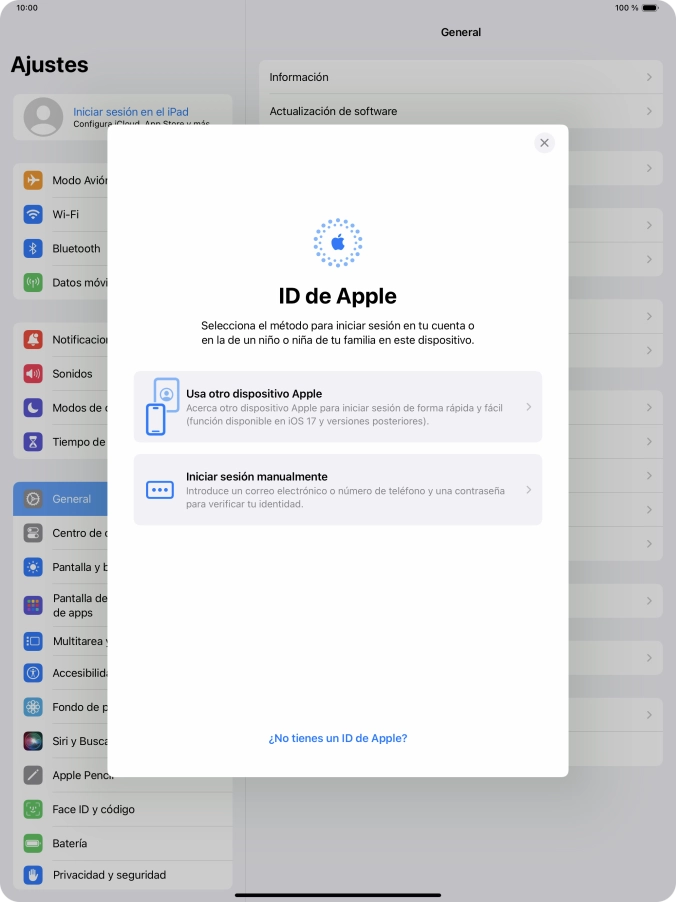This screenshot has width=676, height=902.
Task: Tap the two-device icon for another Apple device
Action: 162,407
